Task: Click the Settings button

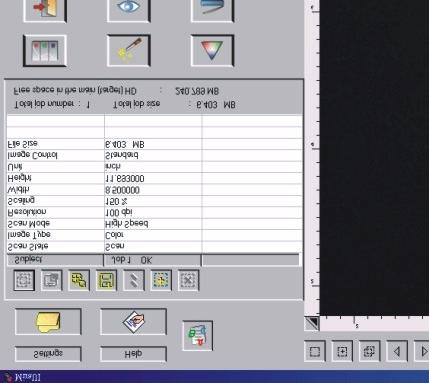Action: click(48, 354)
